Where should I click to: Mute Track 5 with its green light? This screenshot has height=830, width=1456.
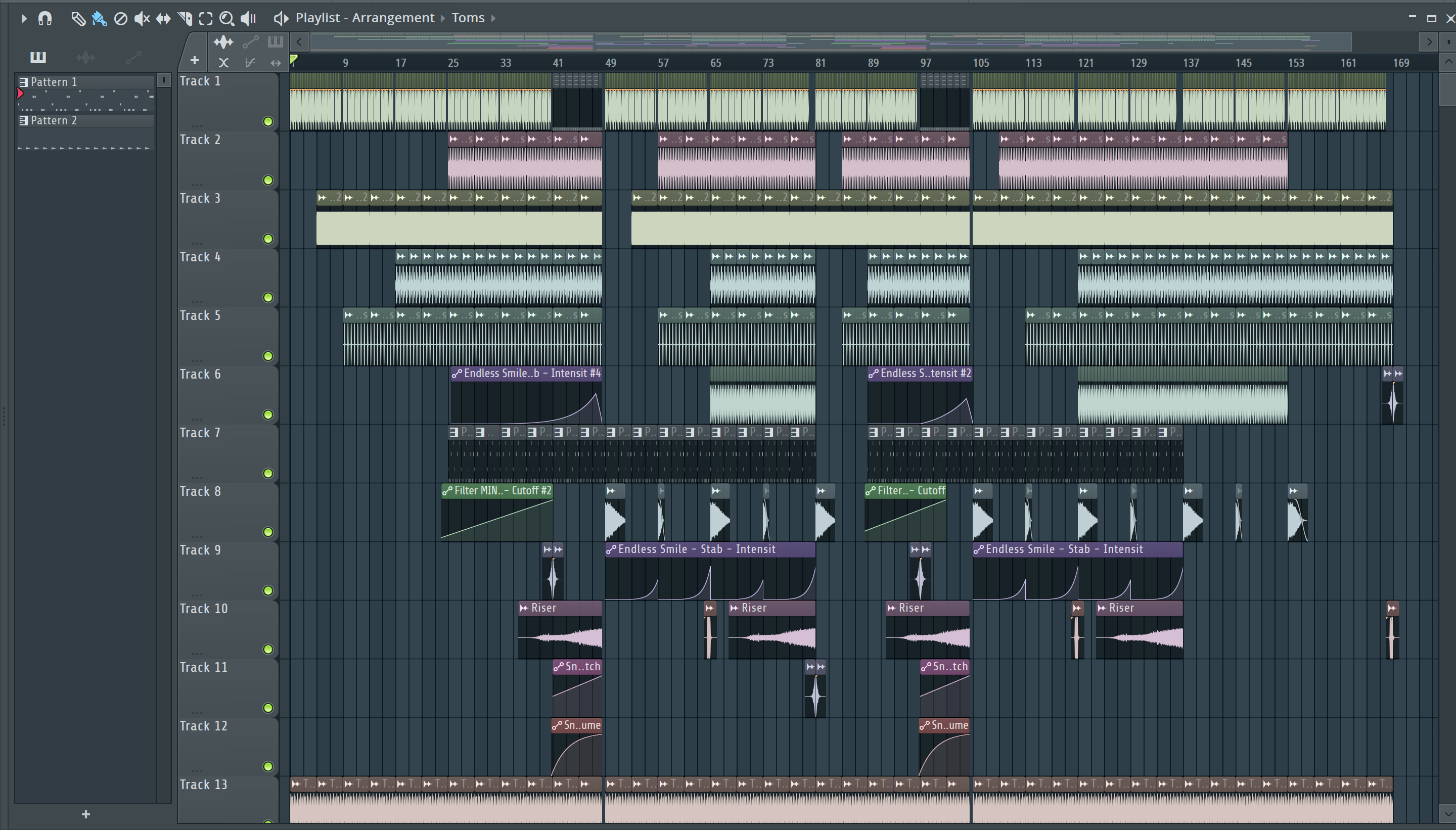(268, 356)
